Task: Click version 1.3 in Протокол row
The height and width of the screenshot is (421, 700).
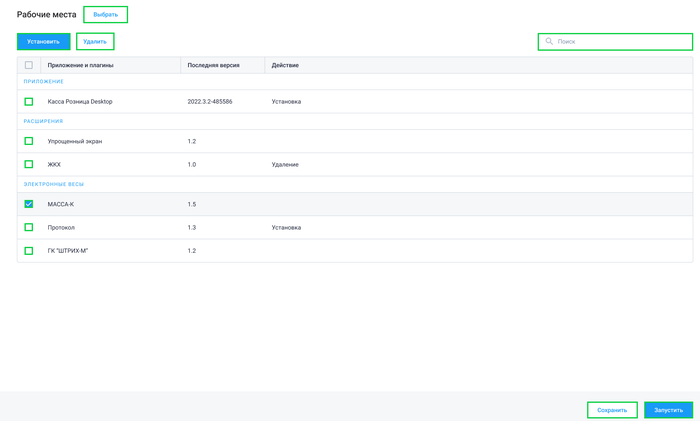Action: (x=192, y=228)
